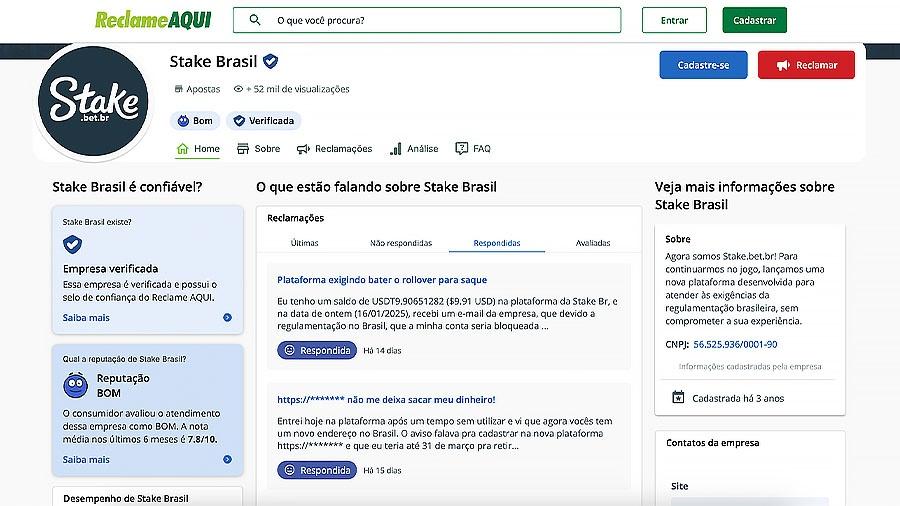Click the eye icon next to visualizações
The width and height of the screenshot is (900, 506).
pyautogui.click(x=238, y=89)
